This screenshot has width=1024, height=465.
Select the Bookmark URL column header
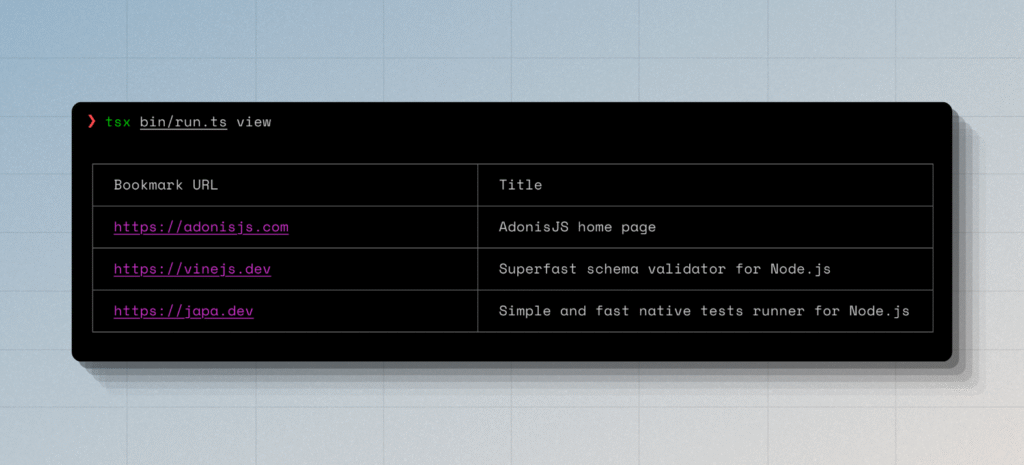pyautogui.click(x=165, y=185)
